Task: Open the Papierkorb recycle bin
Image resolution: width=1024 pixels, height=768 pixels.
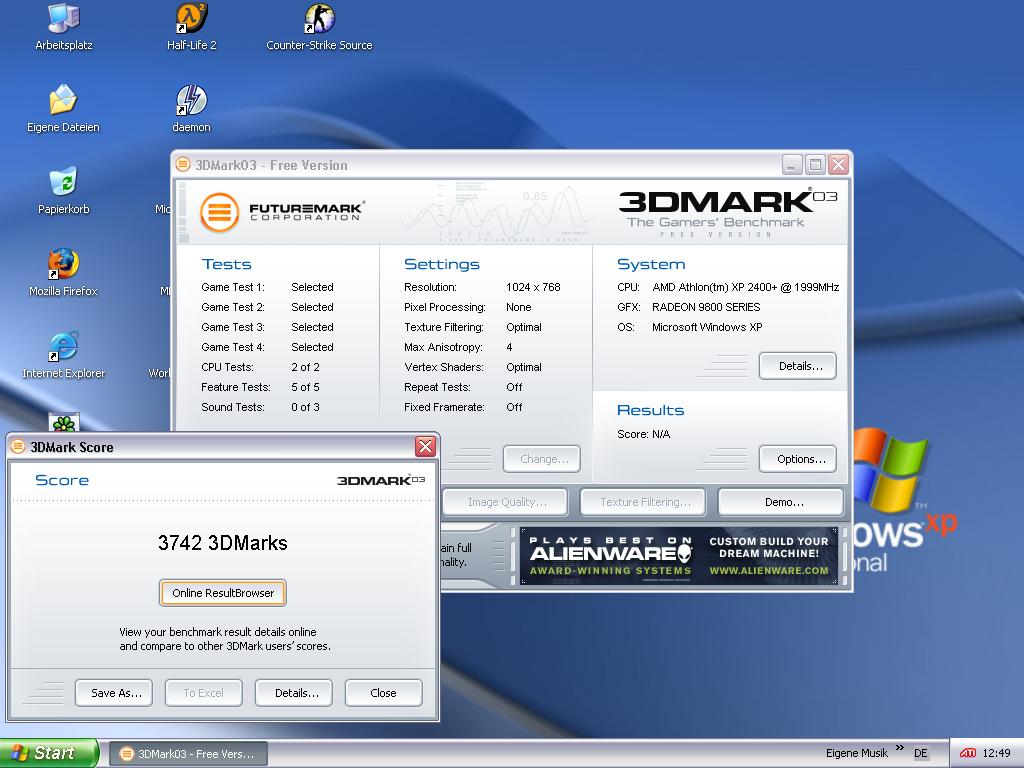Action: pos(63,190)
